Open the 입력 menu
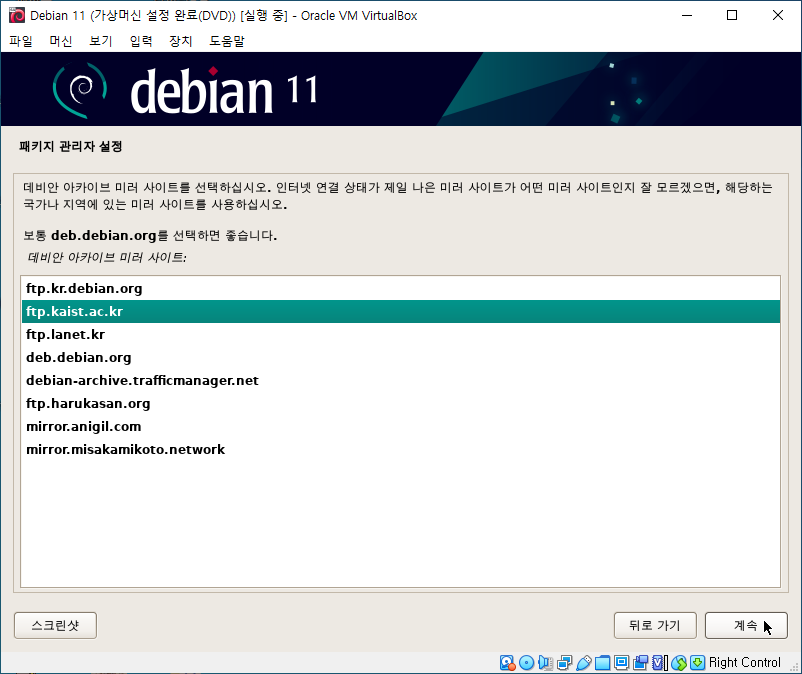Viewport: 802px width, 674px height. point(141,41)
